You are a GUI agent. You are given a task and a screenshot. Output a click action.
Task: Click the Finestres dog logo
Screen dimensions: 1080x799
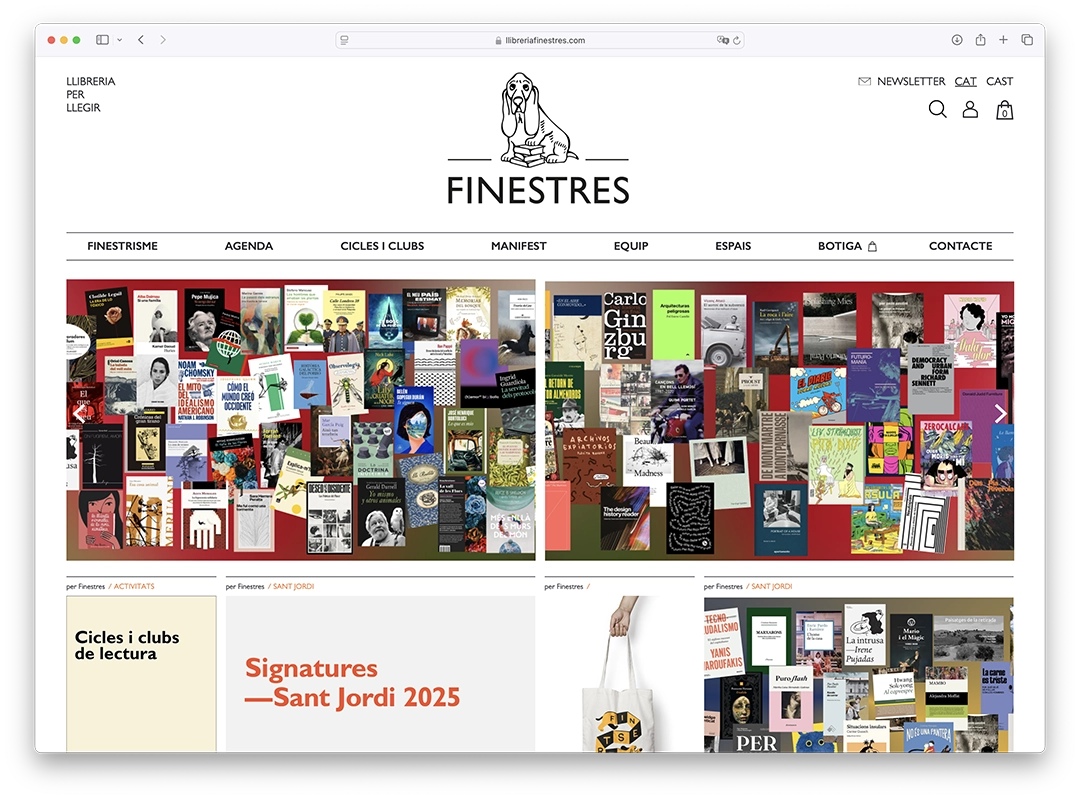point(538,120)
